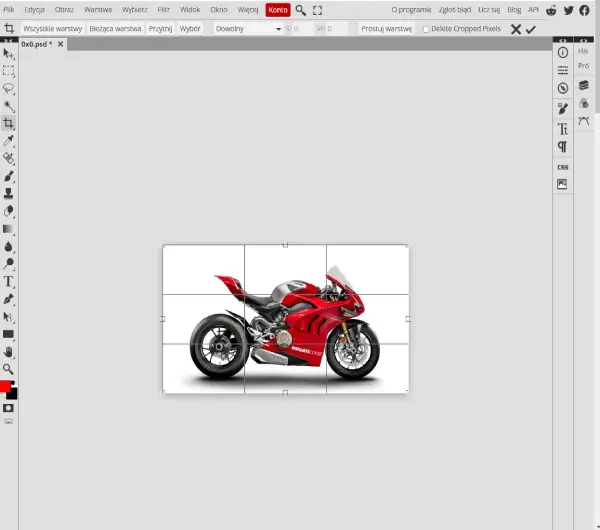Image resolution: width=600 pixels, height=530 pixels.
Task: Select the Hand tool
Action: coord(8,352)
